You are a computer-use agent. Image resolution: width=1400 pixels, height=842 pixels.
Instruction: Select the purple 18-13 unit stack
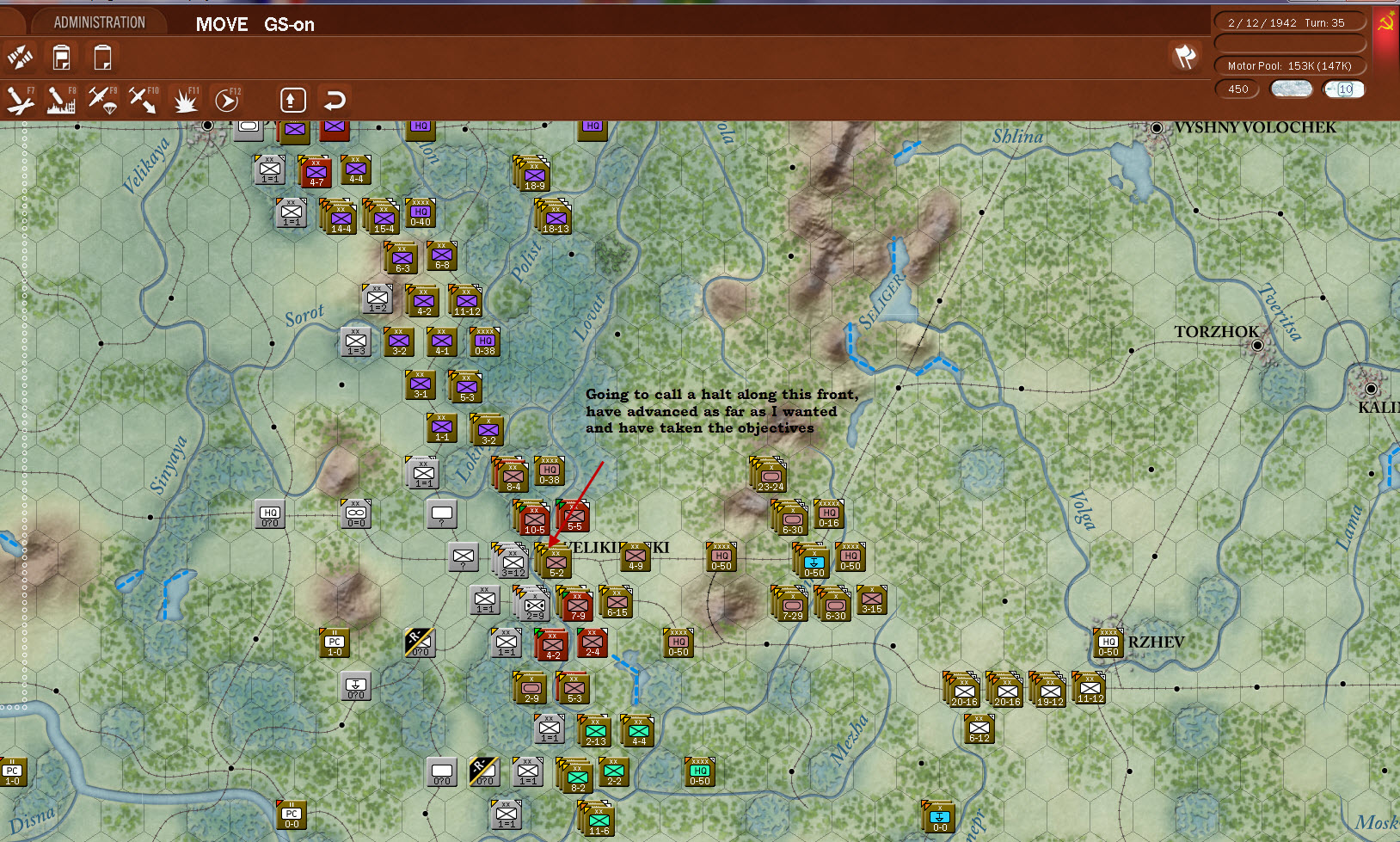[554, 216]
